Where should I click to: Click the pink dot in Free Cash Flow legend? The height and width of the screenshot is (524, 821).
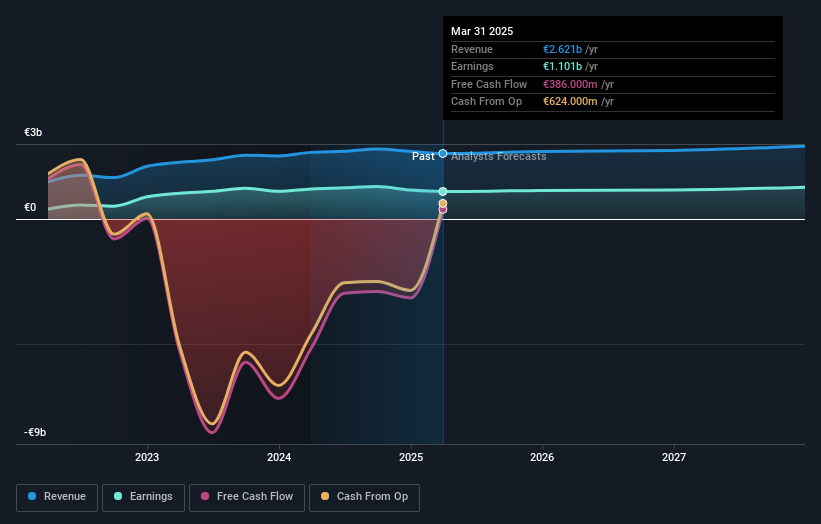(205, 496)
